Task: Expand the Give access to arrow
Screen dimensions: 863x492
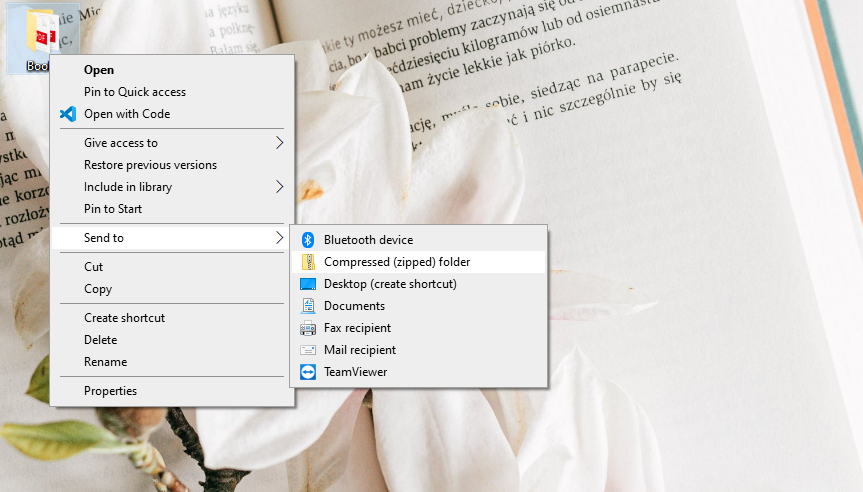Action: [x=280, y=143]
